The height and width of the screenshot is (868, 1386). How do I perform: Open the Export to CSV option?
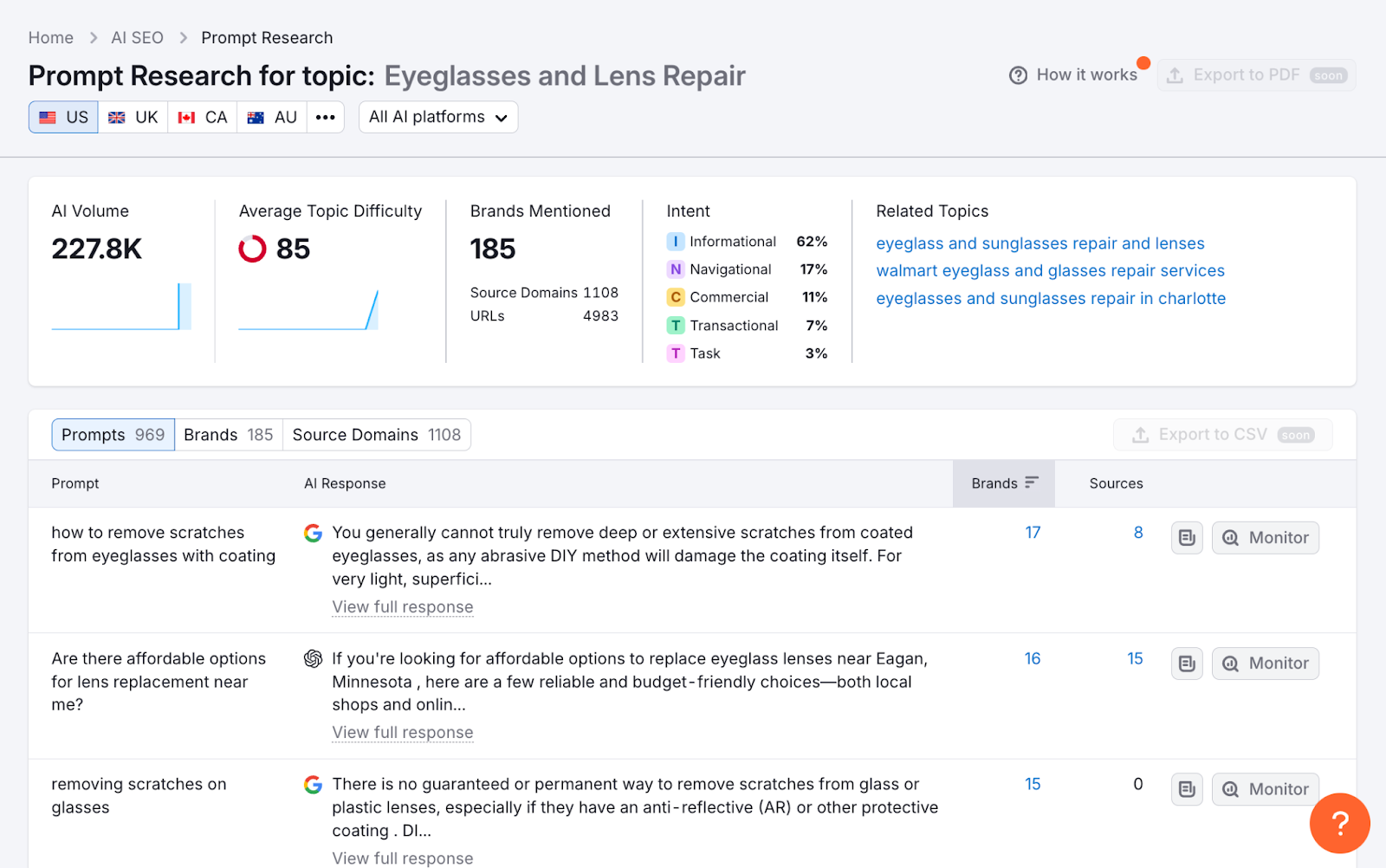point(1222,434)
